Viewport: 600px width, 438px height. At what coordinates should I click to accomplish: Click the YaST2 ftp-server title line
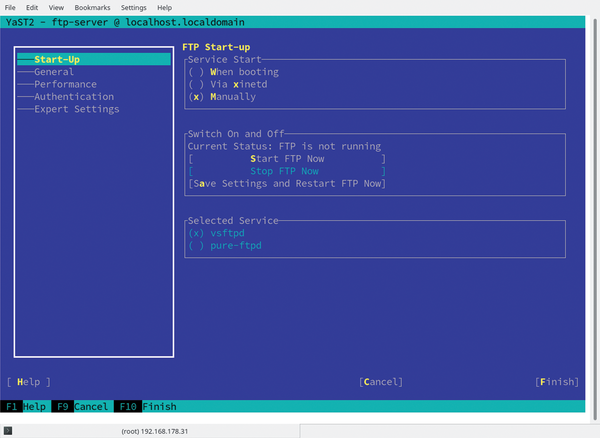click(125, 22)
